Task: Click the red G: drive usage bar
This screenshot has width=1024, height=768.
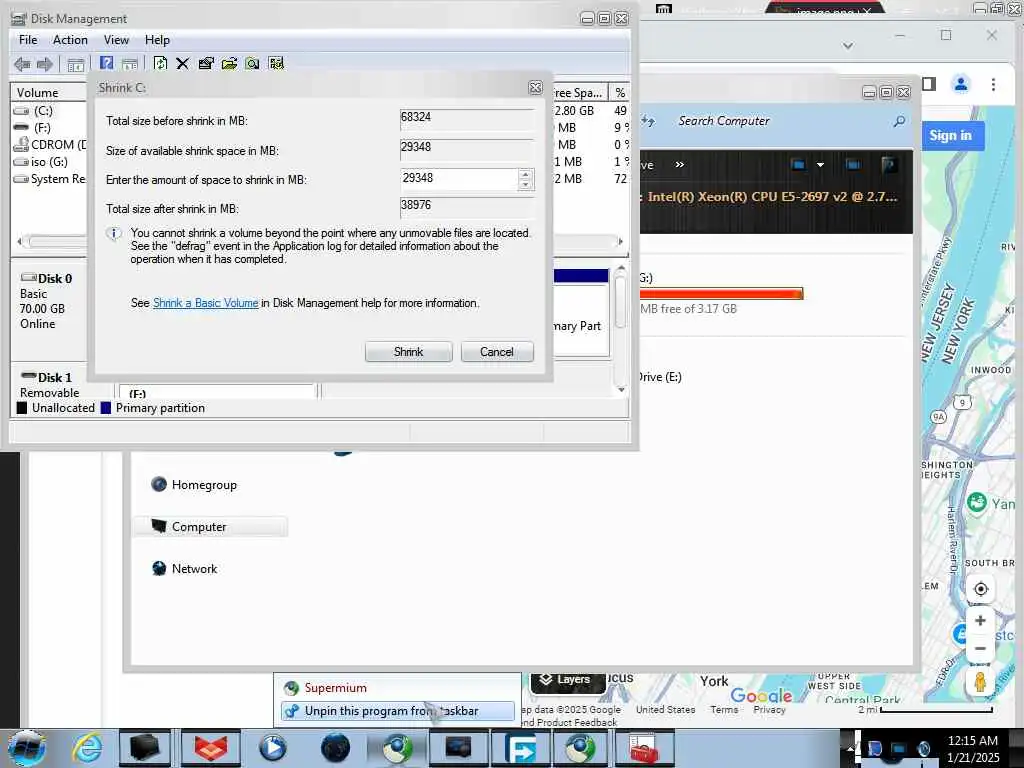Action: 721,294
